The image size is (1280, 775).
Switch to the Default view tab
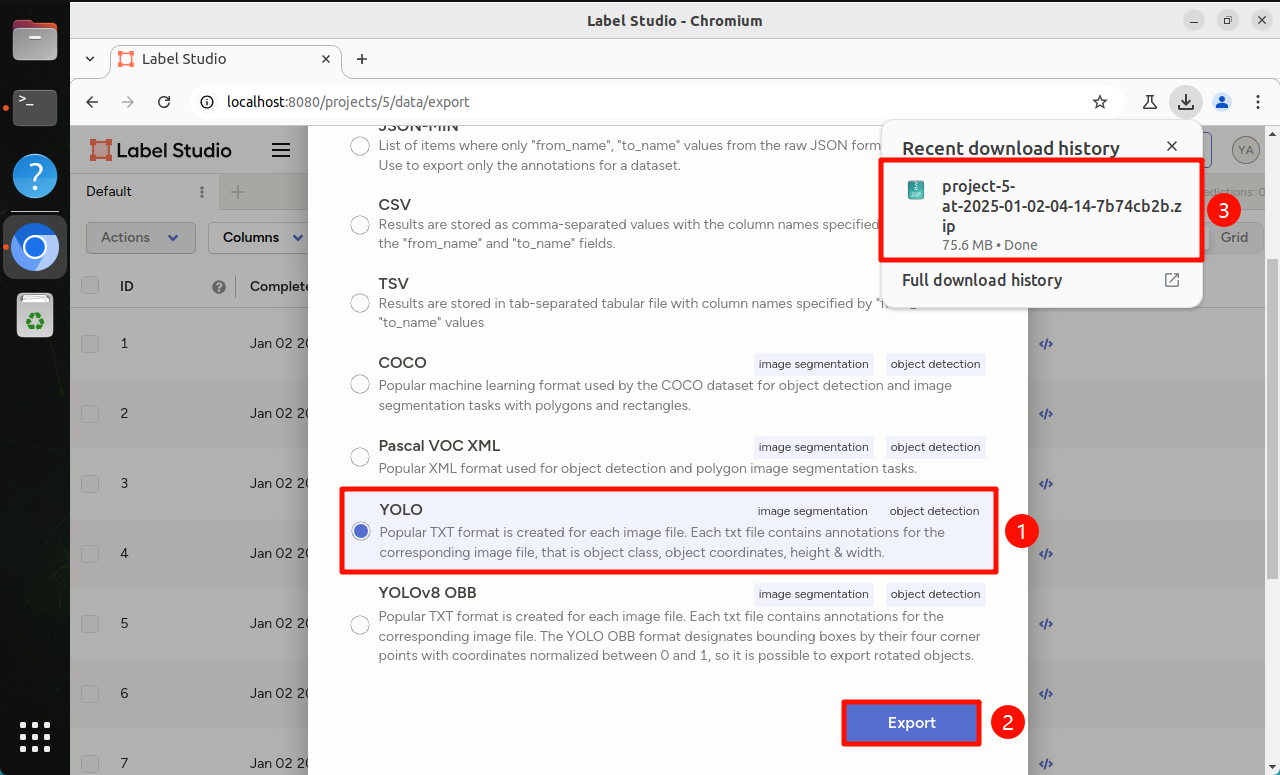[109, 192]
